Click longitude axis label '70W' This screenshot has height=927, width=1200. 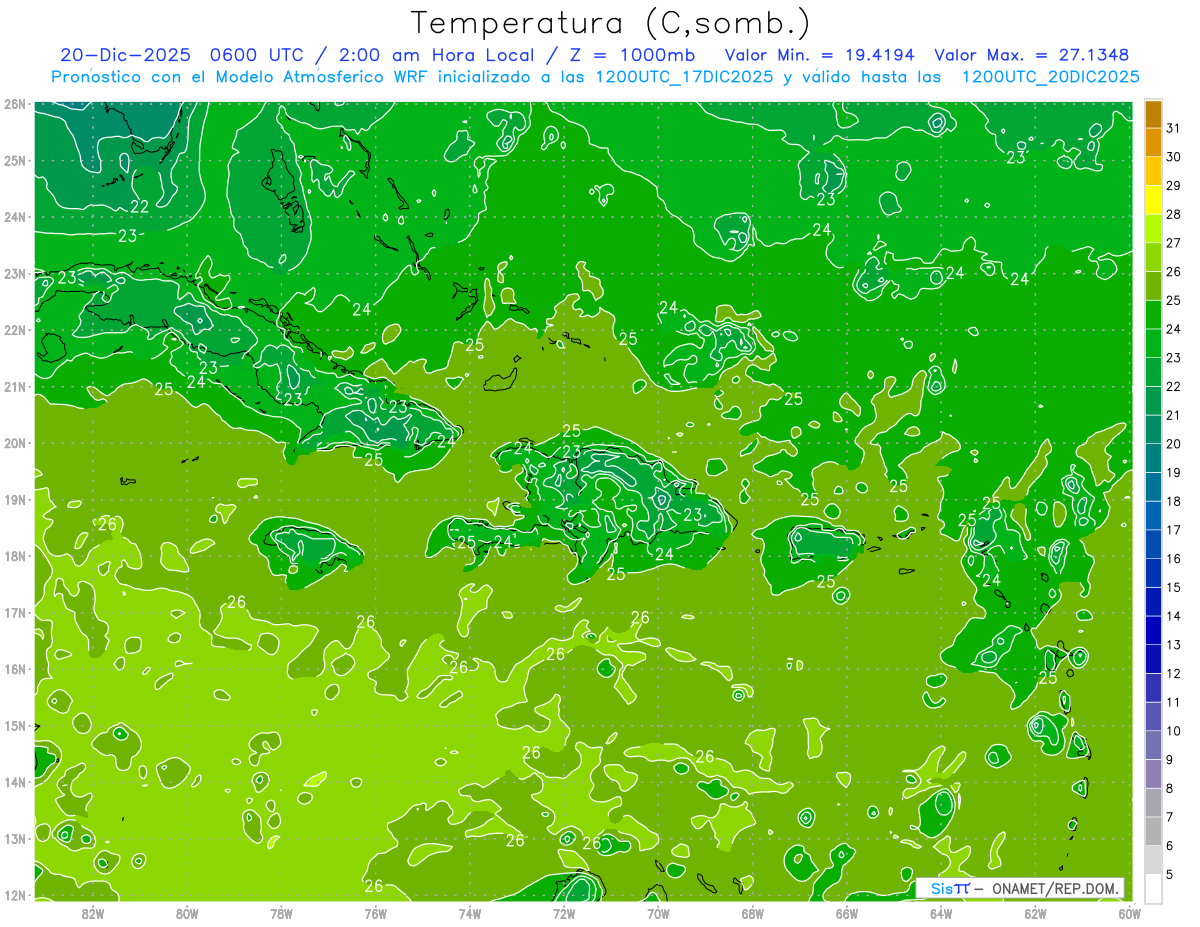(x=658, y=913)
